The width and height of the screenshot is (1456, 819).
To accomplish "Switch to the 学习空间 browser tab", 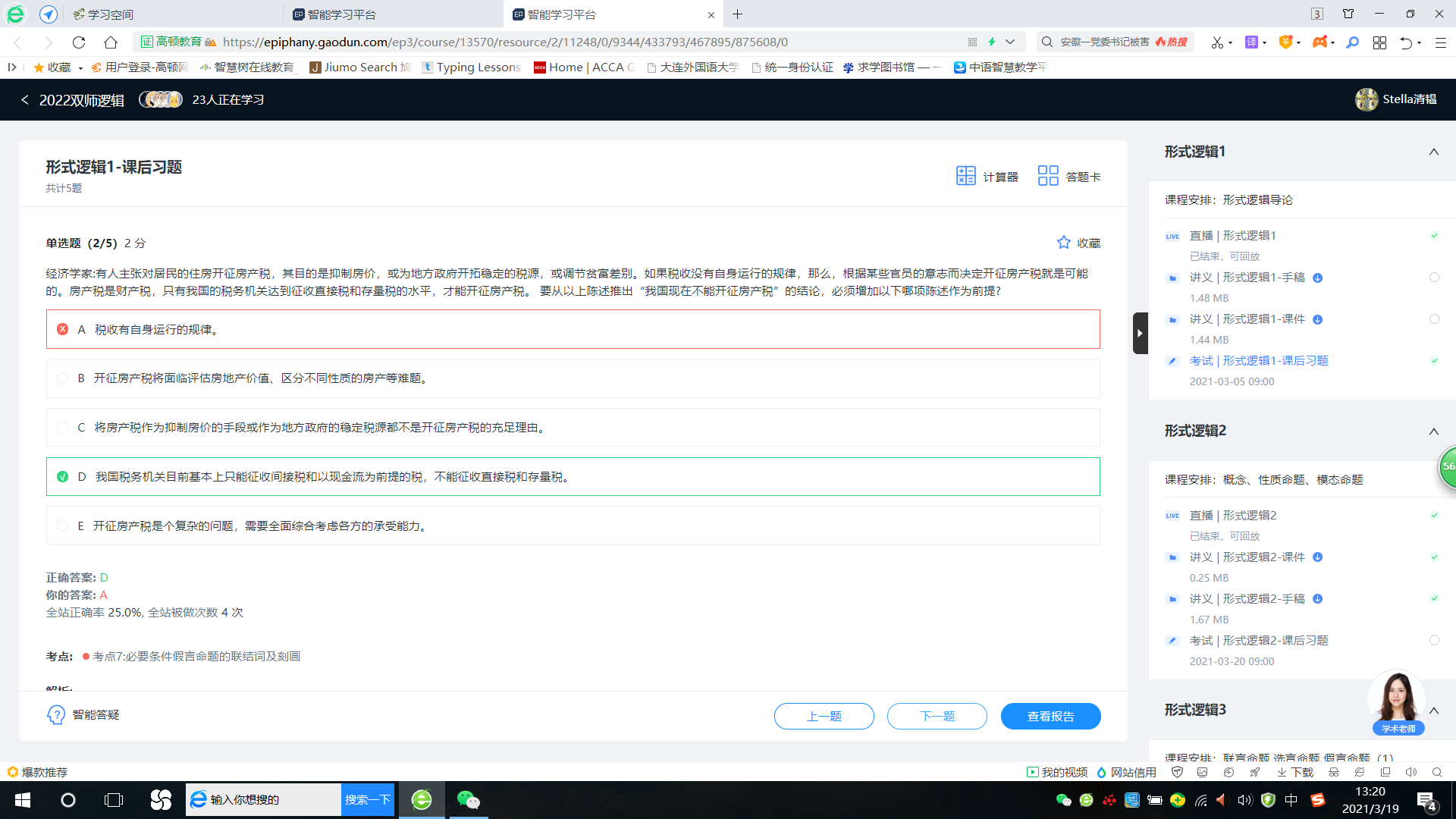I will click(111, 14).
